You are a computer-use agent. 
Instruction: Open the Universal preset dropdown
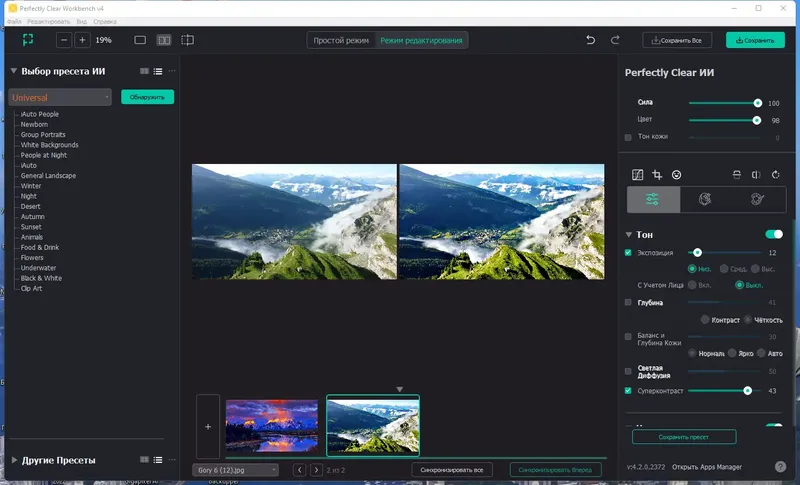tap(60, 97)
